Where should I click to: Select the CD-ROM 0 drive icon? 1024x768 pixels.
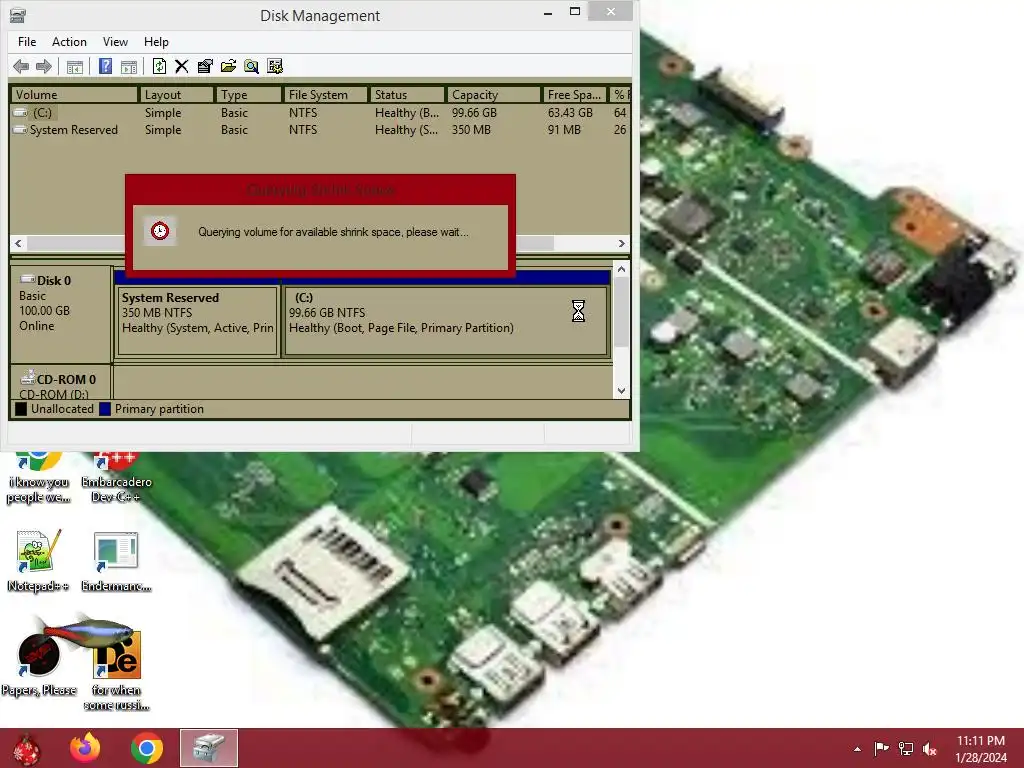27,377
